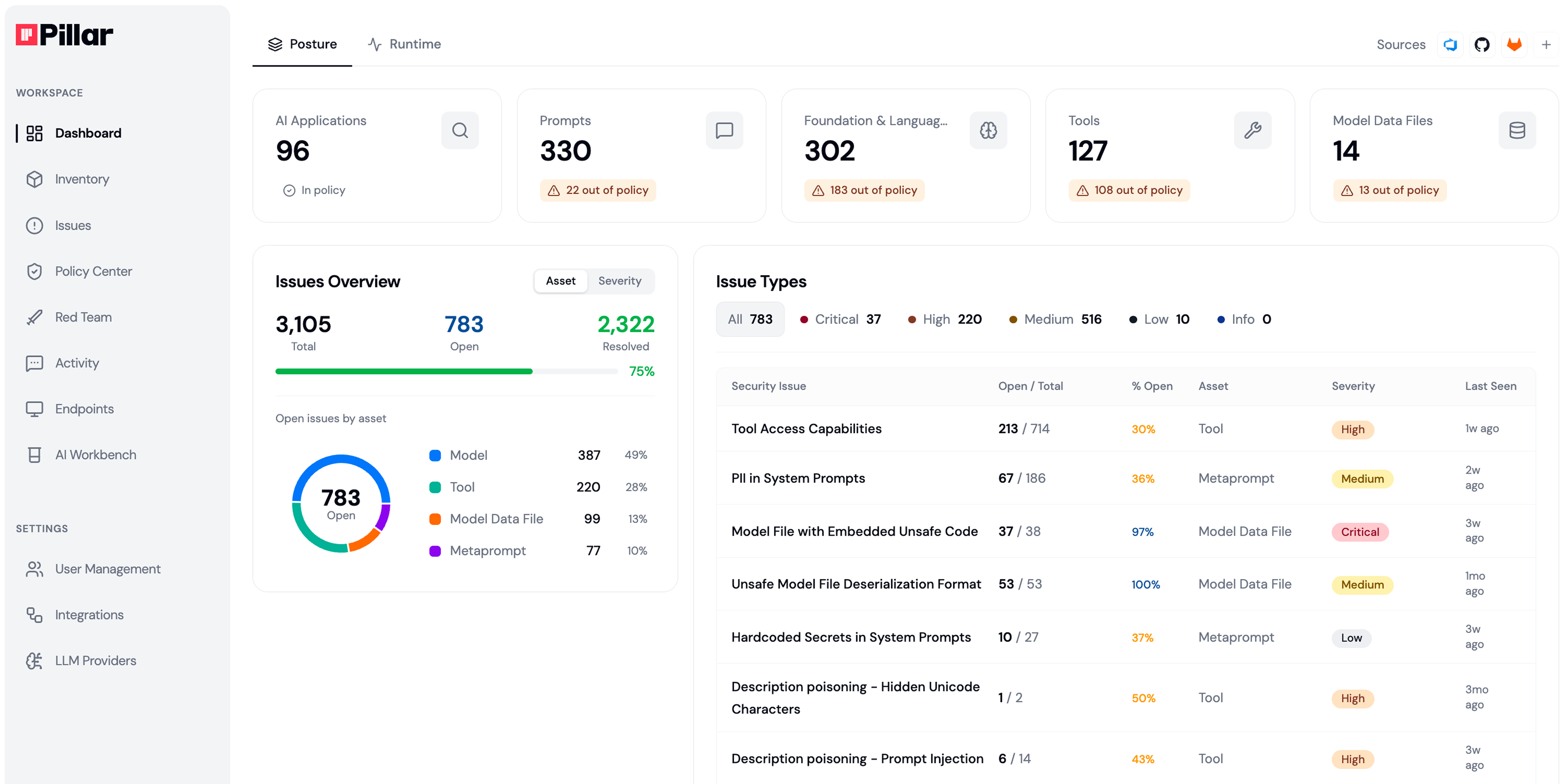Click the Posture layers icon

pyautogui.click(x=275, y=44)
